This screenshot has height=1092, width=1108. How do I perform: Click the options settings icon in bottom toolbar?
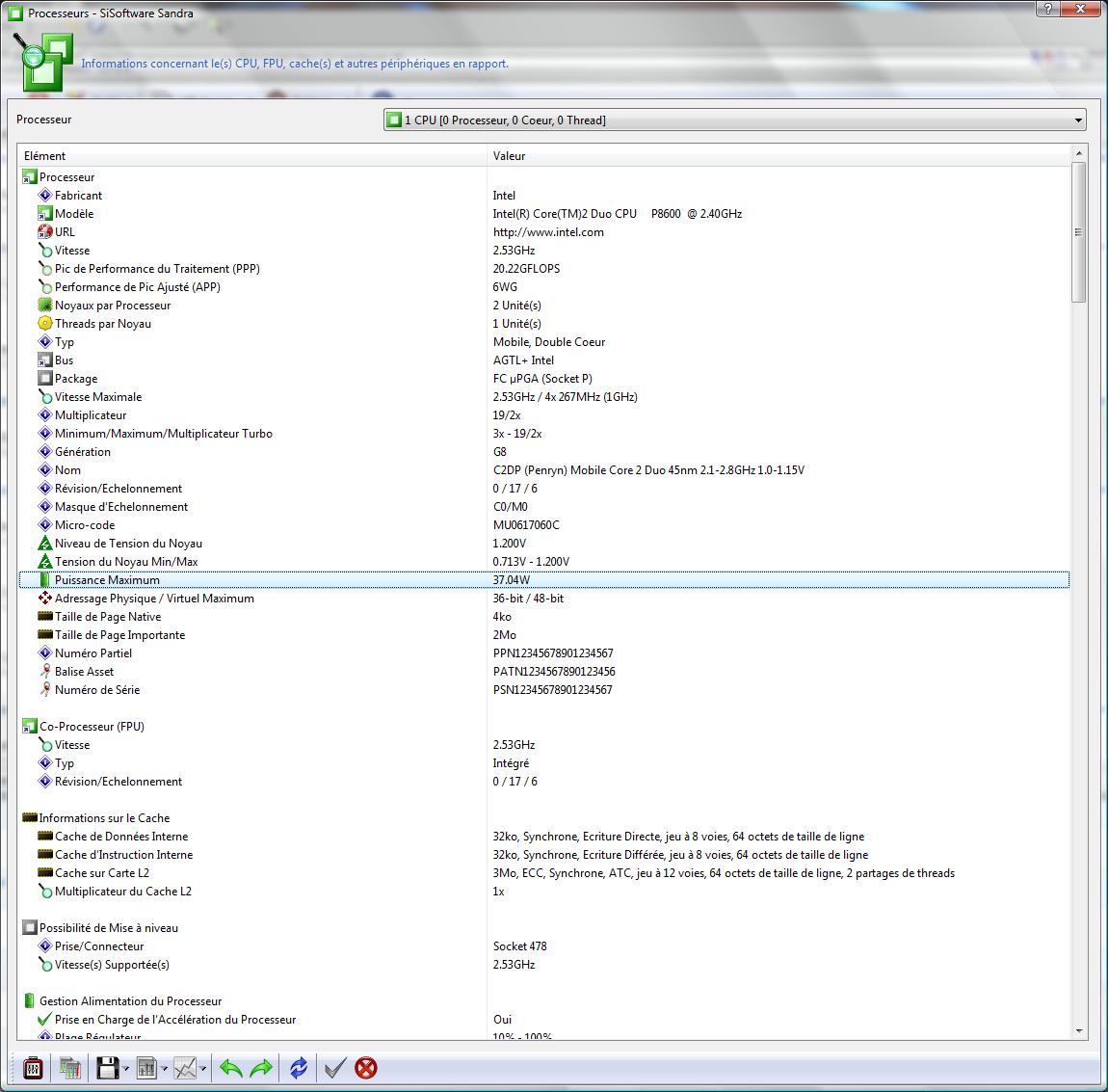[32, 1068]
